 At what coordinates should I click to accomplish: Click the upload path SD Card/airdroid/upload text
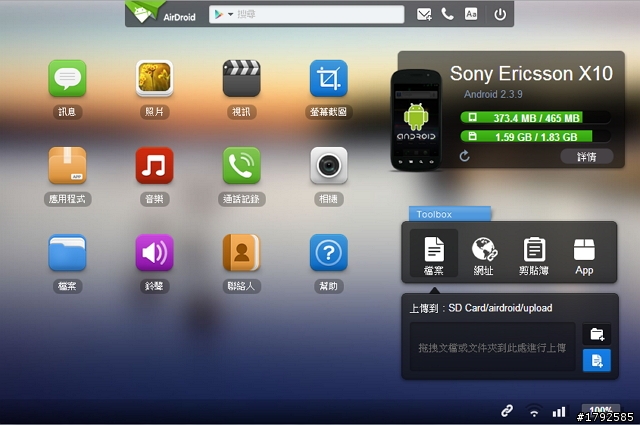tap(500, 308)
